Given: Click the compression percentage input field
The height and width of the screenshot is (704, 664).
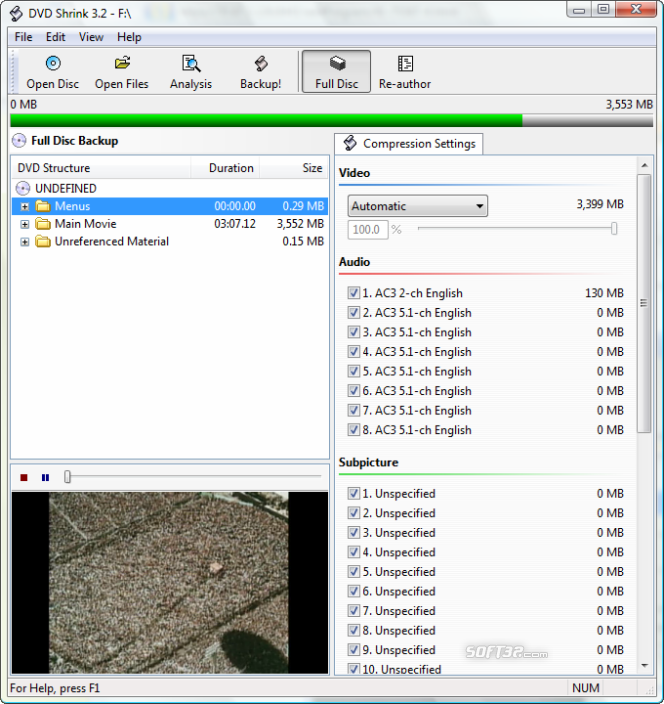Looking at the screenshot, I should 367,229.
